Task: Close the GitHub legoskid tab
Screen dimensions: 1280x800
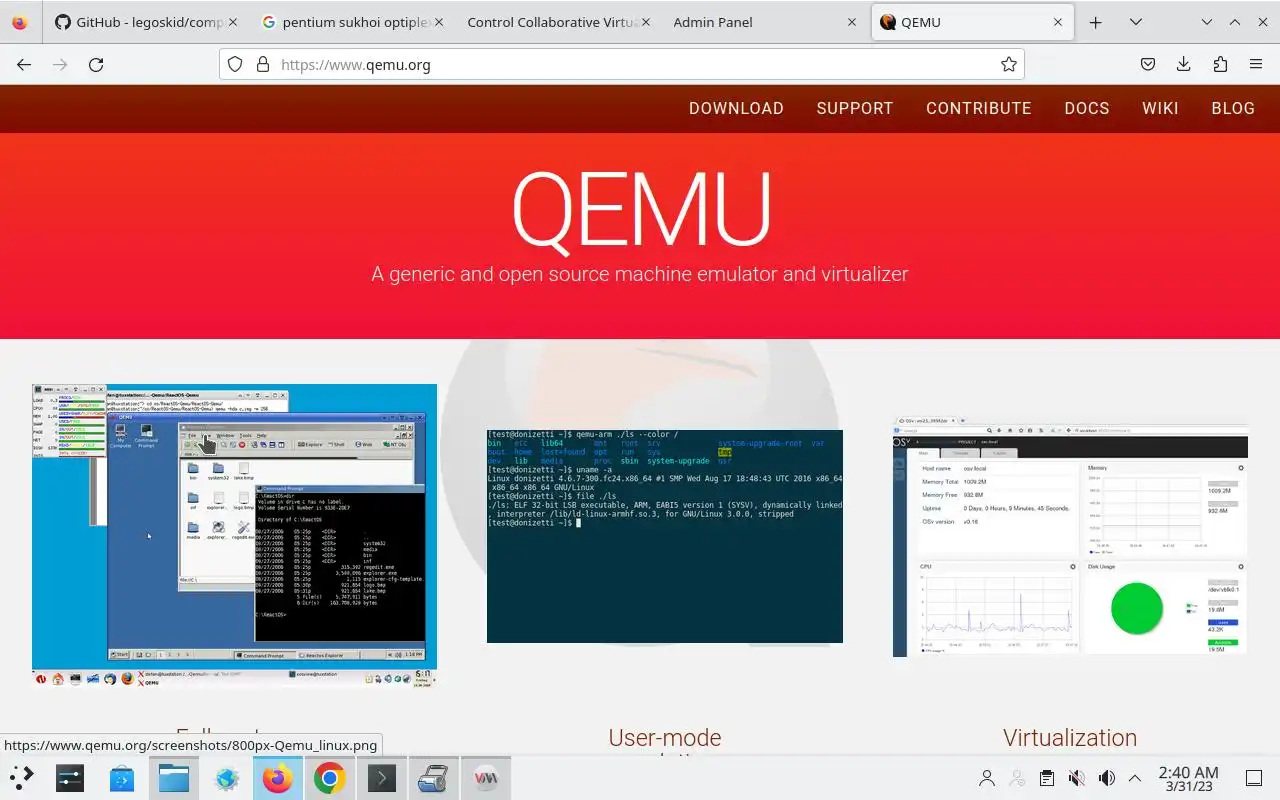Action: click(x=233, y=22)
